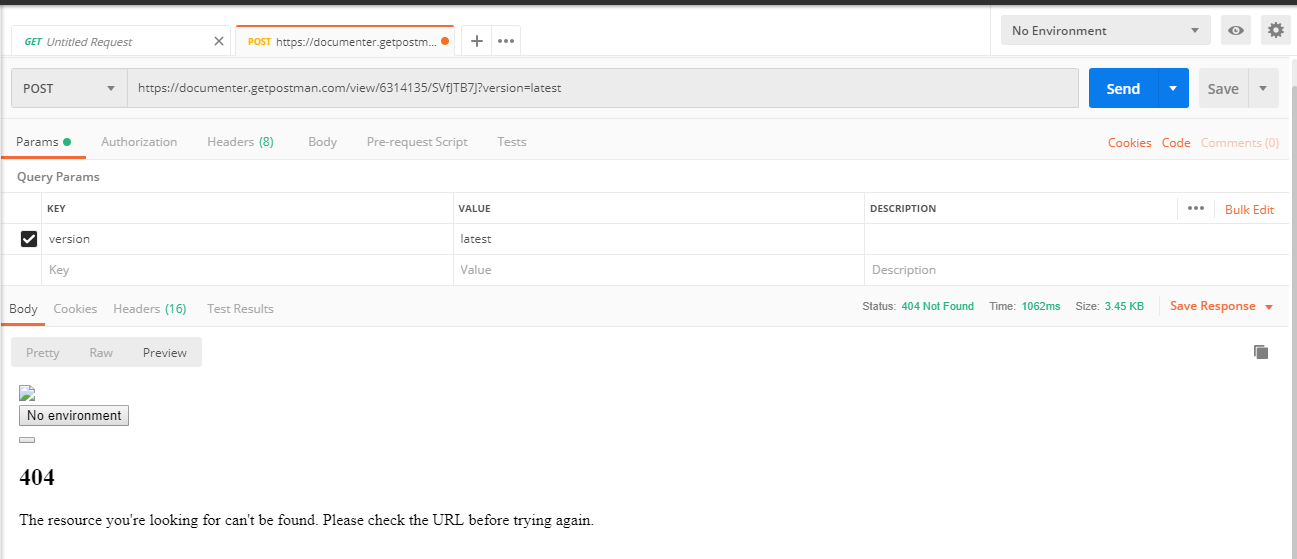
Task: Click the 404 heading in preview
Action: [x=37, y=477]
